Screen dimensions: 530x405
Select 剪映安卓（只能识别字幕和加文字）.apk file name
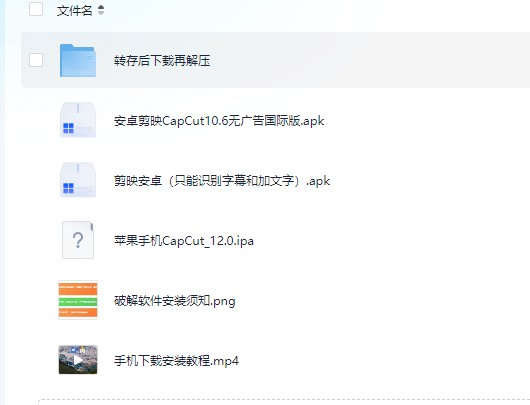tap(222, 181)
